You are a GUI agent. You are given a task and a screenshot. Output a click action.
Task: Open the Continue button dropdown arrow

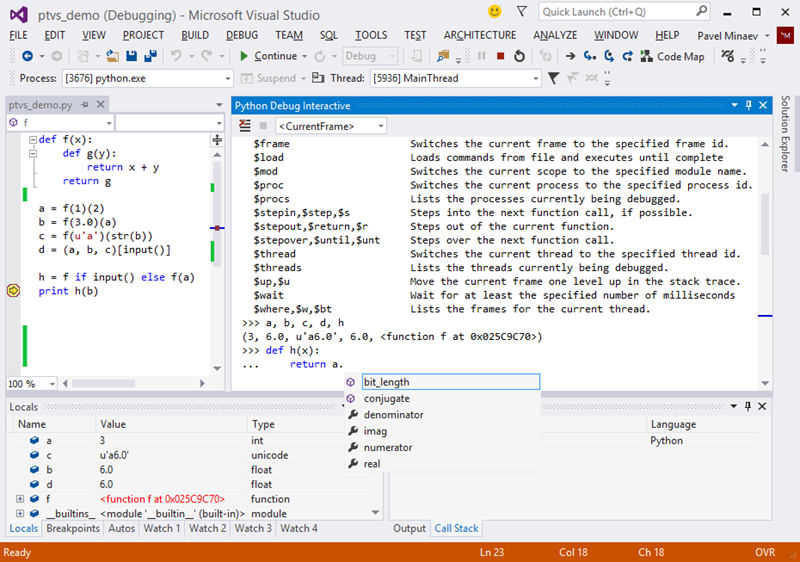pos(305,56)
